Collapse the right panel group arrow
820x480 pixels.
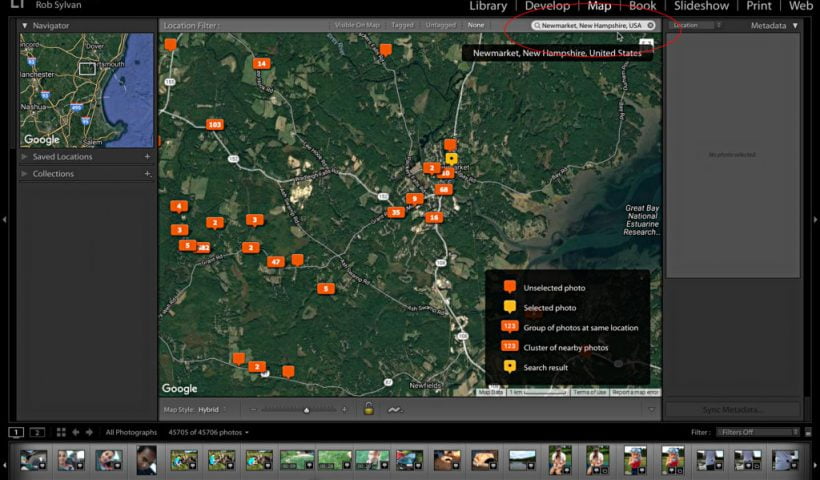pos(815,220)
